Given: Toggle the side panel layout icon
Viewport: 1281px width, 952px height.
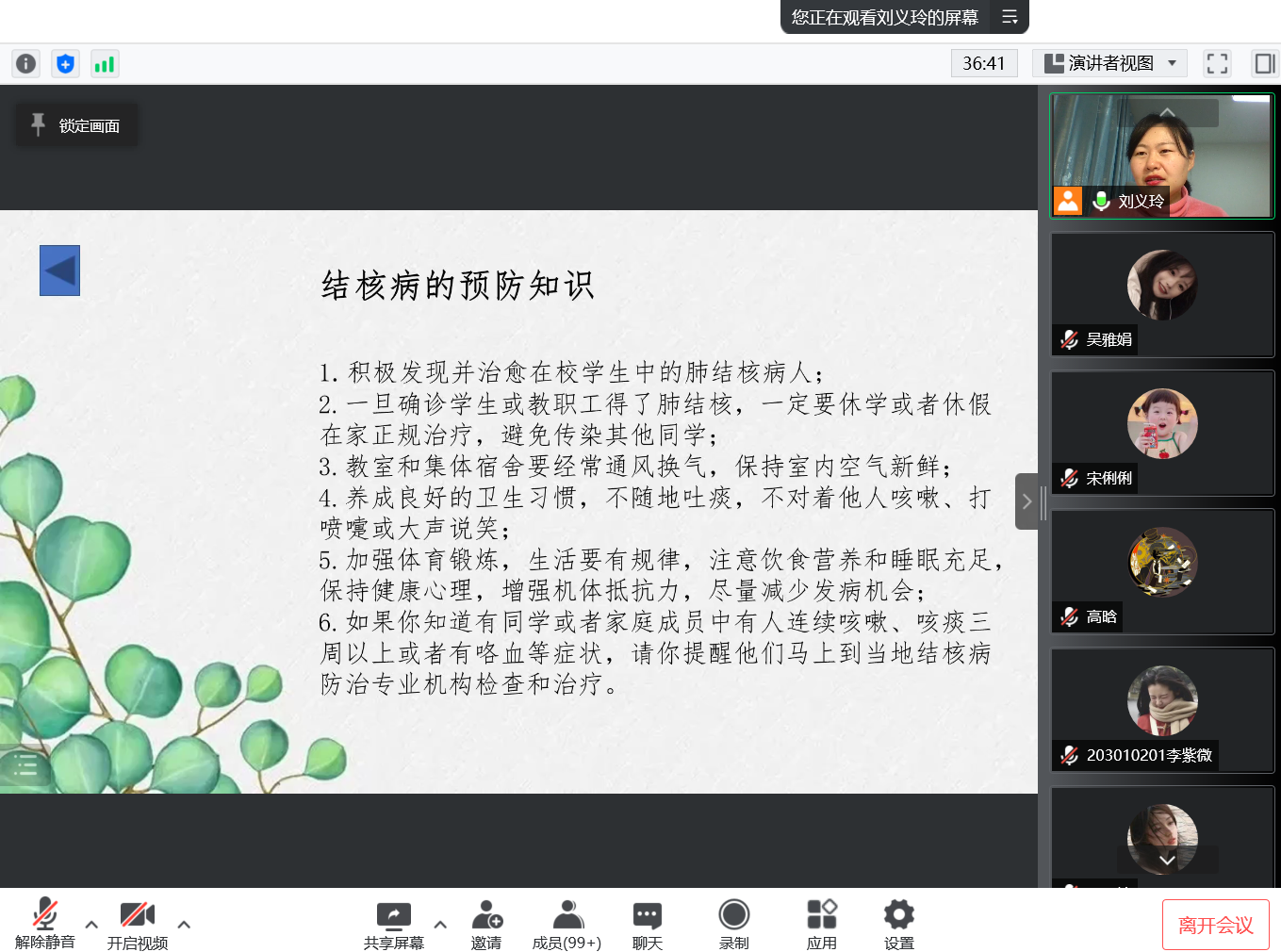Looking at the screenshot, I should [x=1264, y=63].
